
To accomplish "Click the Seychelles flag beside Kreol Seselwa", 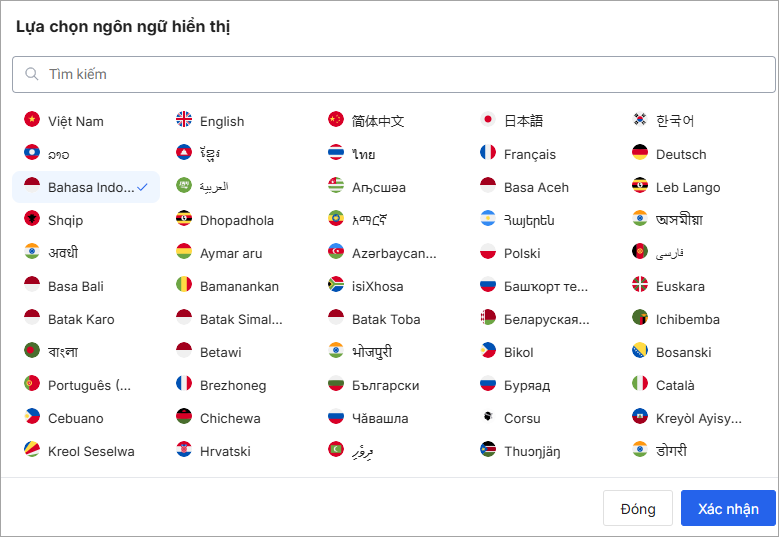I will [x=32, y=449].
